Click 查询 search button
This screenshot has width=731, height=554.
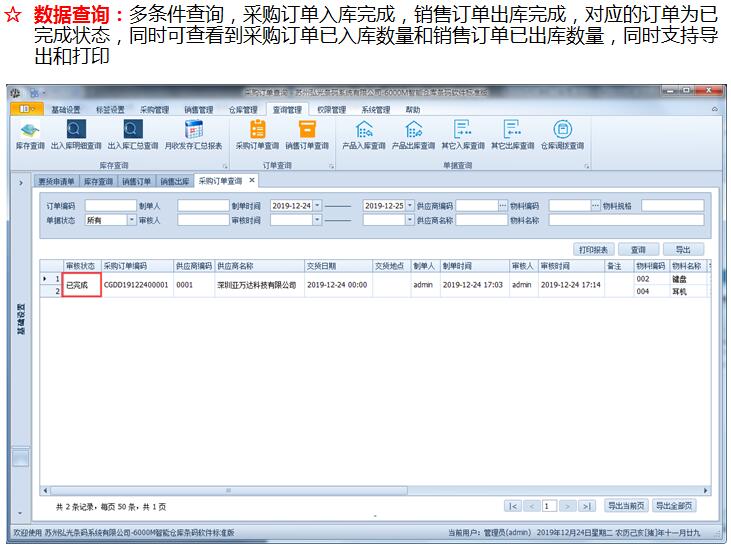tap(638, 250)
